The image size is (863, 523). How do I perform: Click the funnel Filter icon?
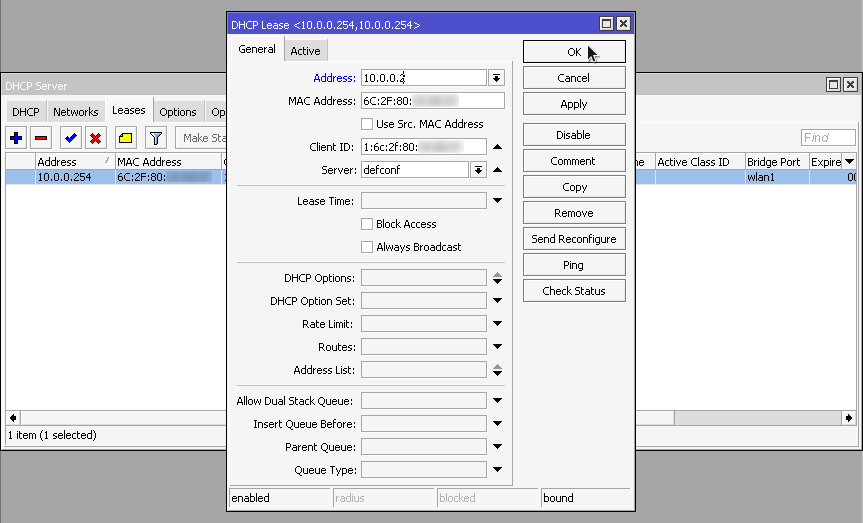click(156, 138)
